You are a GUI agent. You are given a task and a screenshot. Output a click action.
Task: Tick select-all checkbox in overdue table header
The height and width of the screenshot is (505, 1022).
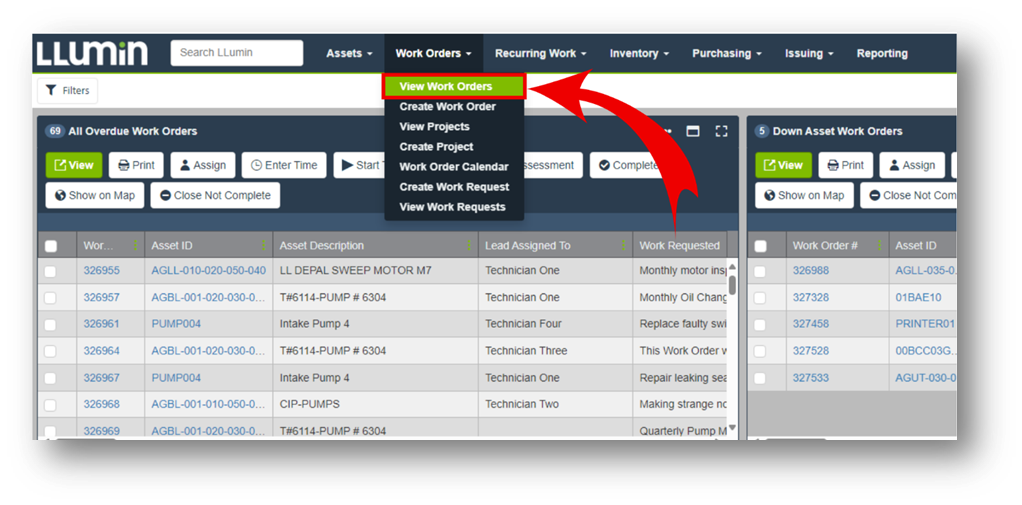coord(51,246)
